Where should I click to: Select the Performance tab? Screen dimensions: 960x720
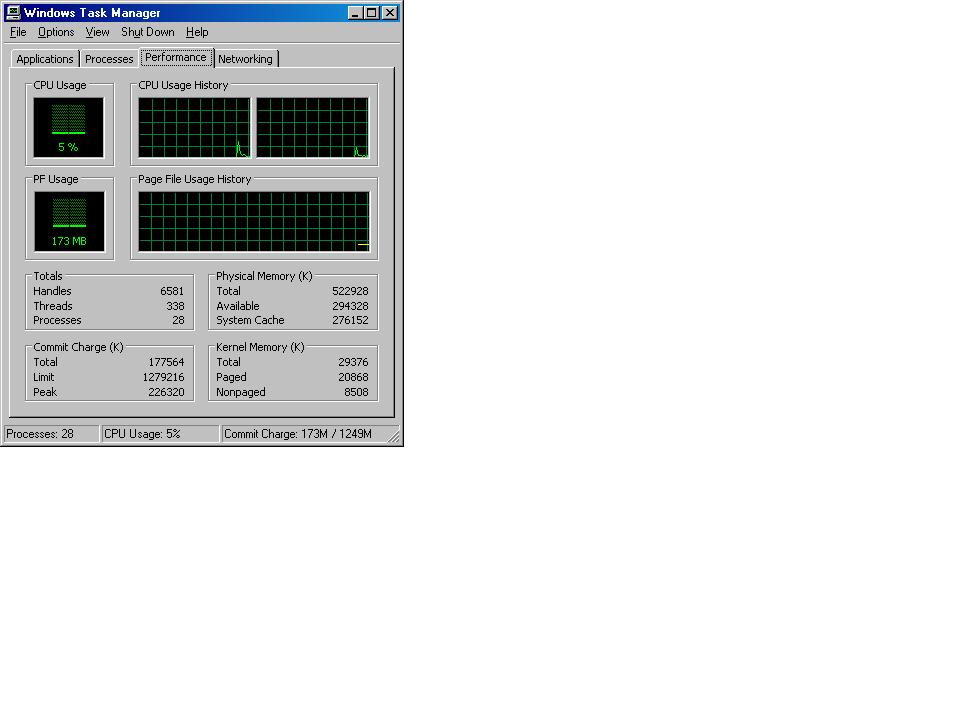(x=176, y=58)
